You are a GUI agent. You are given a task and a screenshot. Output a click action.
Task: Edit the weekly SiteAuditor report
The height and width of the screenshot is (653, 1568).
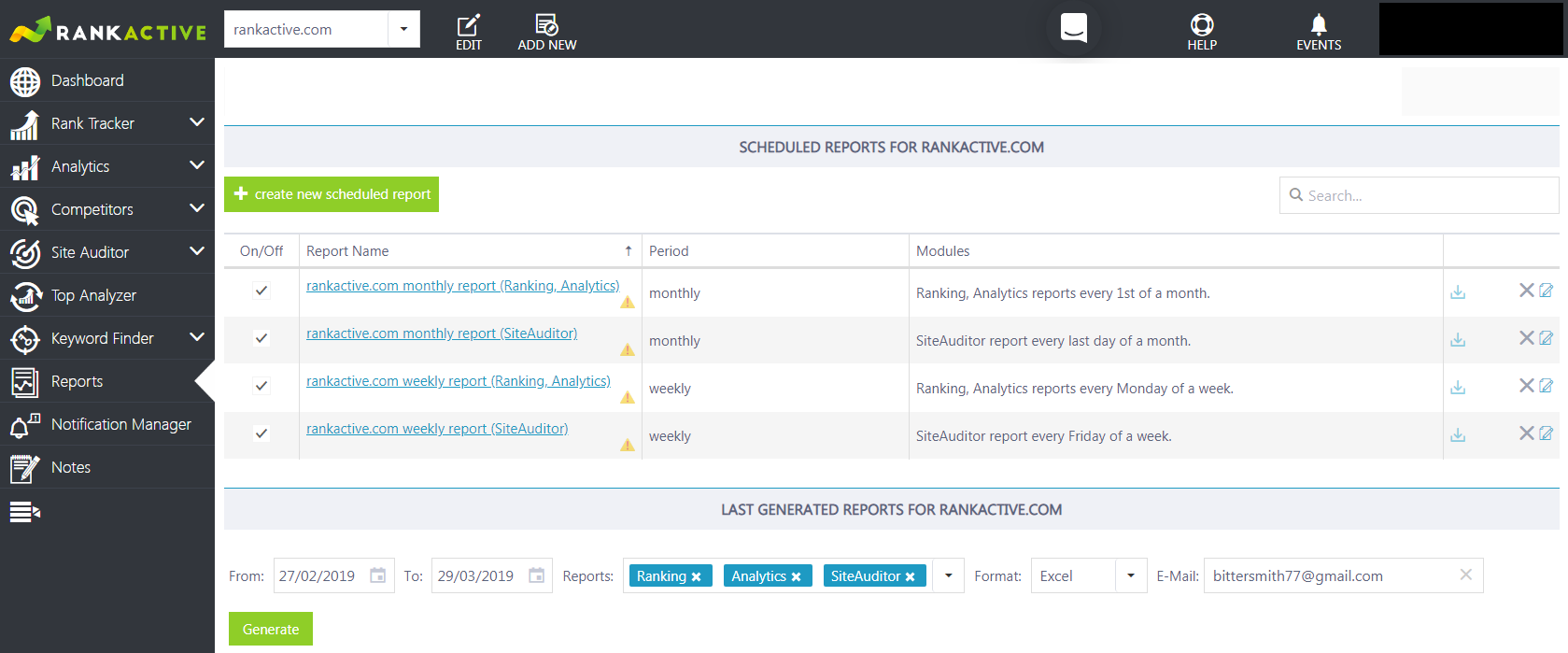1547,433
